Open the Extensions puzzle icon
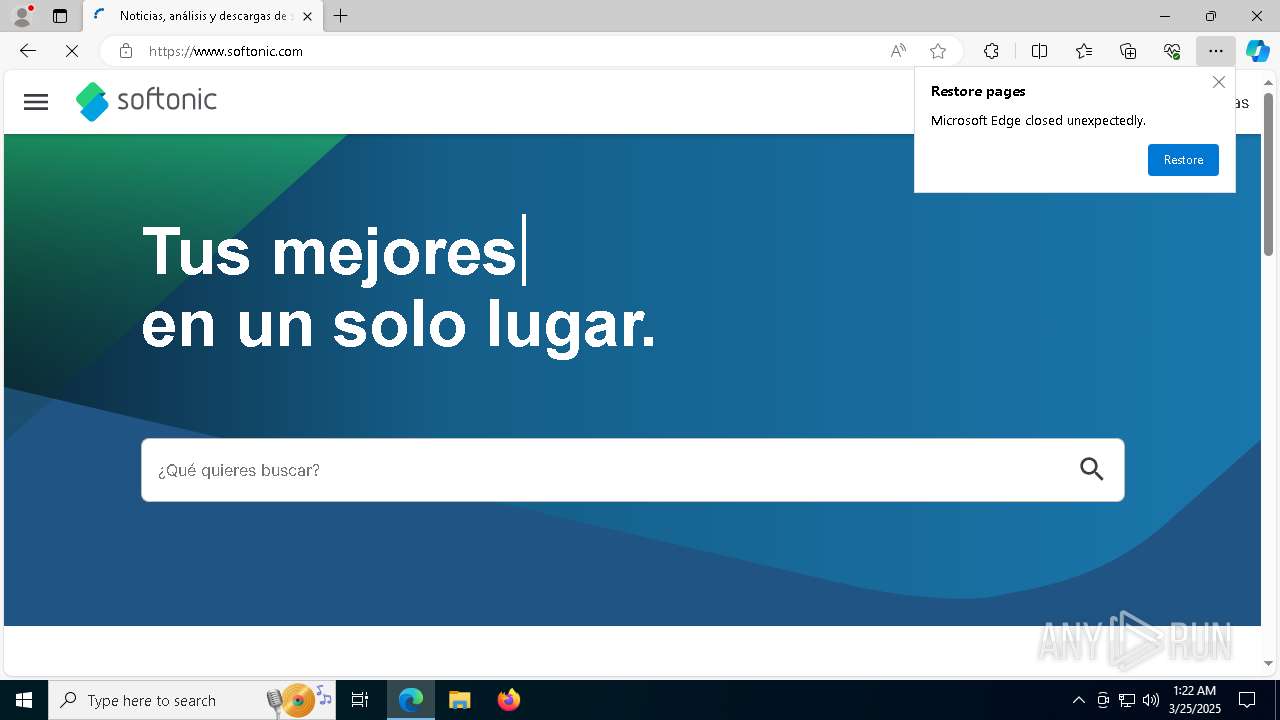Viewport: 1280px width, 720px height. (991, 51)
